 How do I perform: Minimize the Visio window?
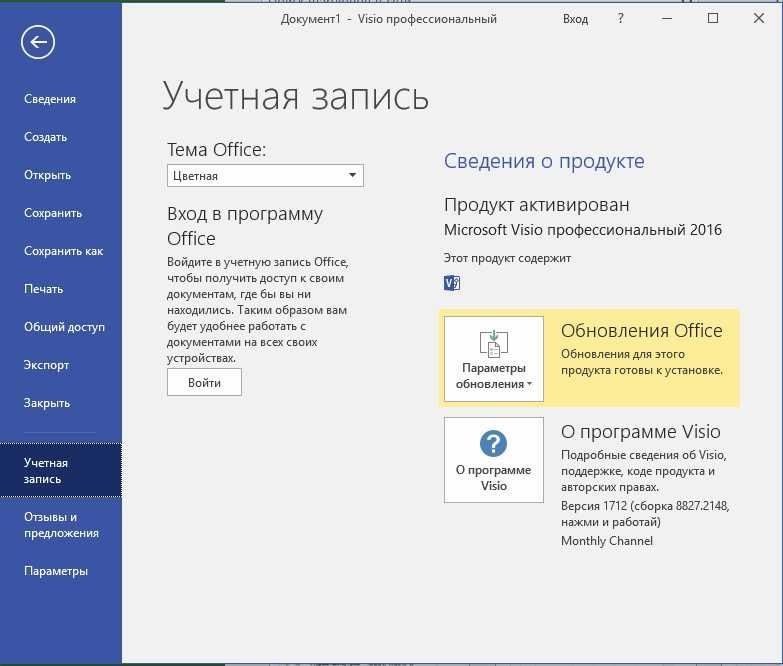pyautogui.click(x=667, y=18)
